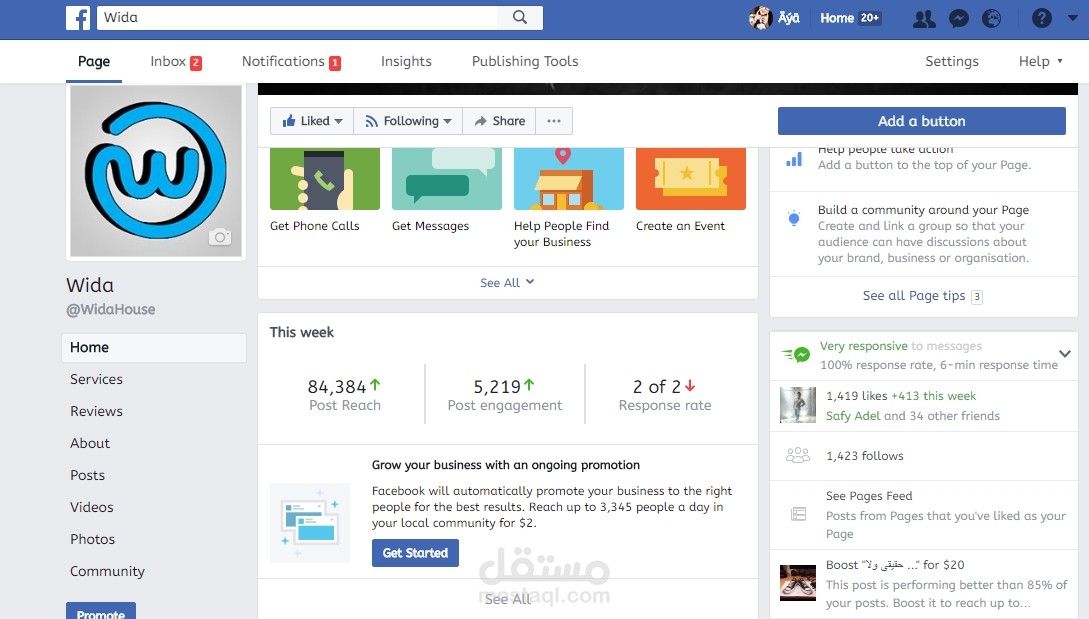Click the Create an Event ticket illustration
Viewport: 1089px width, 619px height.
690,179
